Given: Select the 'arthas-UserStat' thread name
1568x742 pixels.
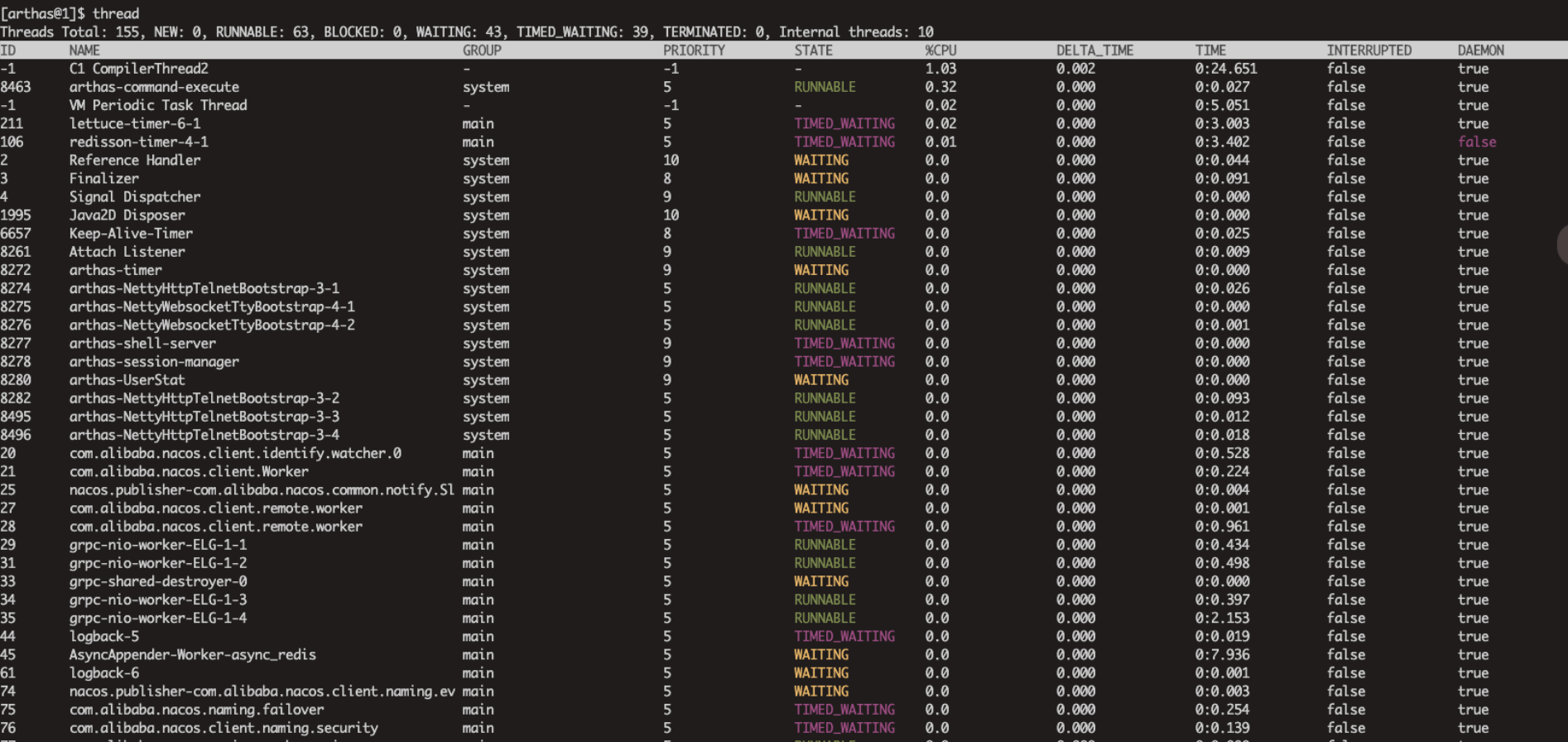Looking at the screenshot, I should pos(127,379).
